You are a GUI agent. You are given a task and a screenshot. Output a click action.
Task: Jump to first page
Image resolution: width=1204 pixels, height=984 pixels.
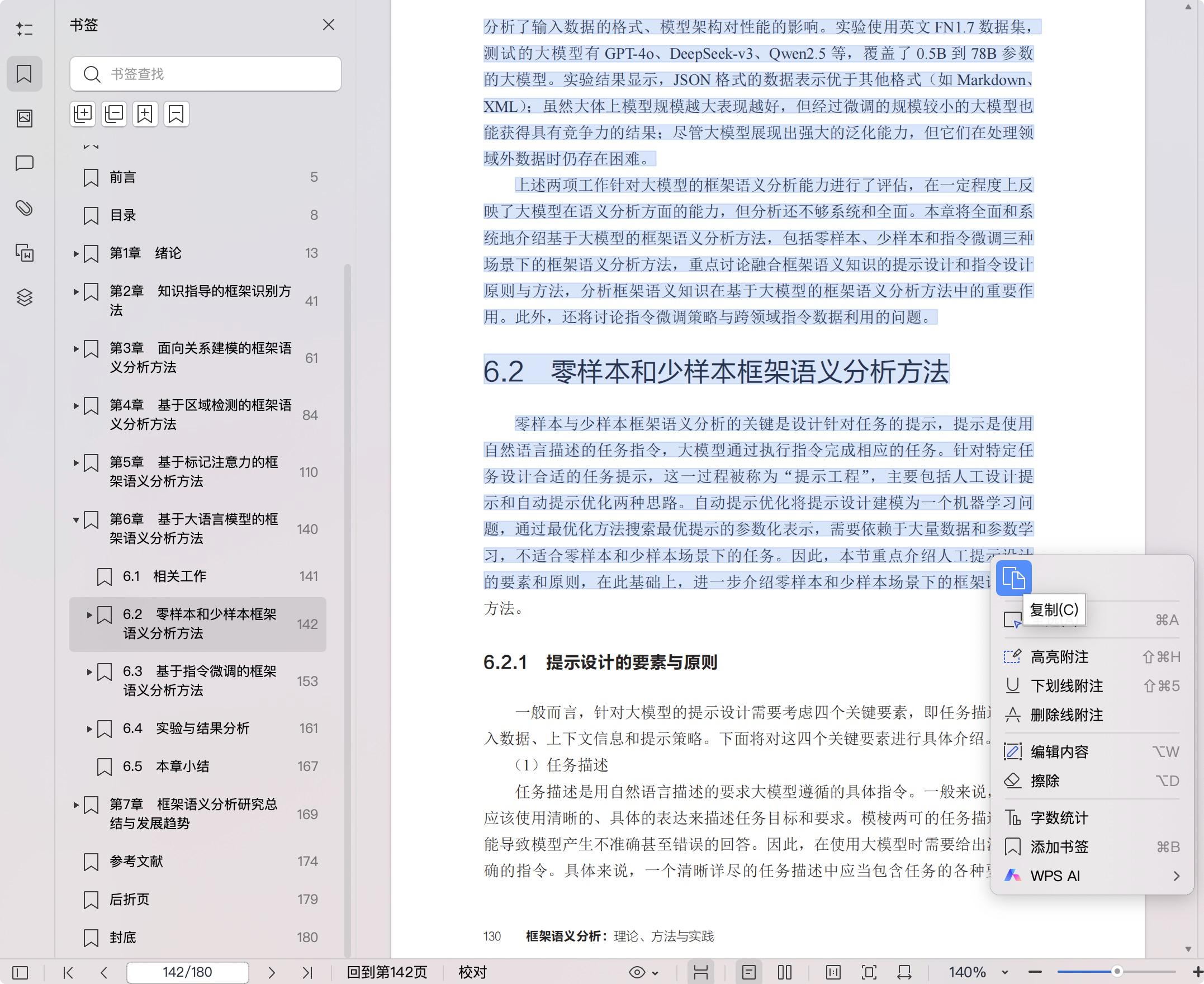(69, 973)
